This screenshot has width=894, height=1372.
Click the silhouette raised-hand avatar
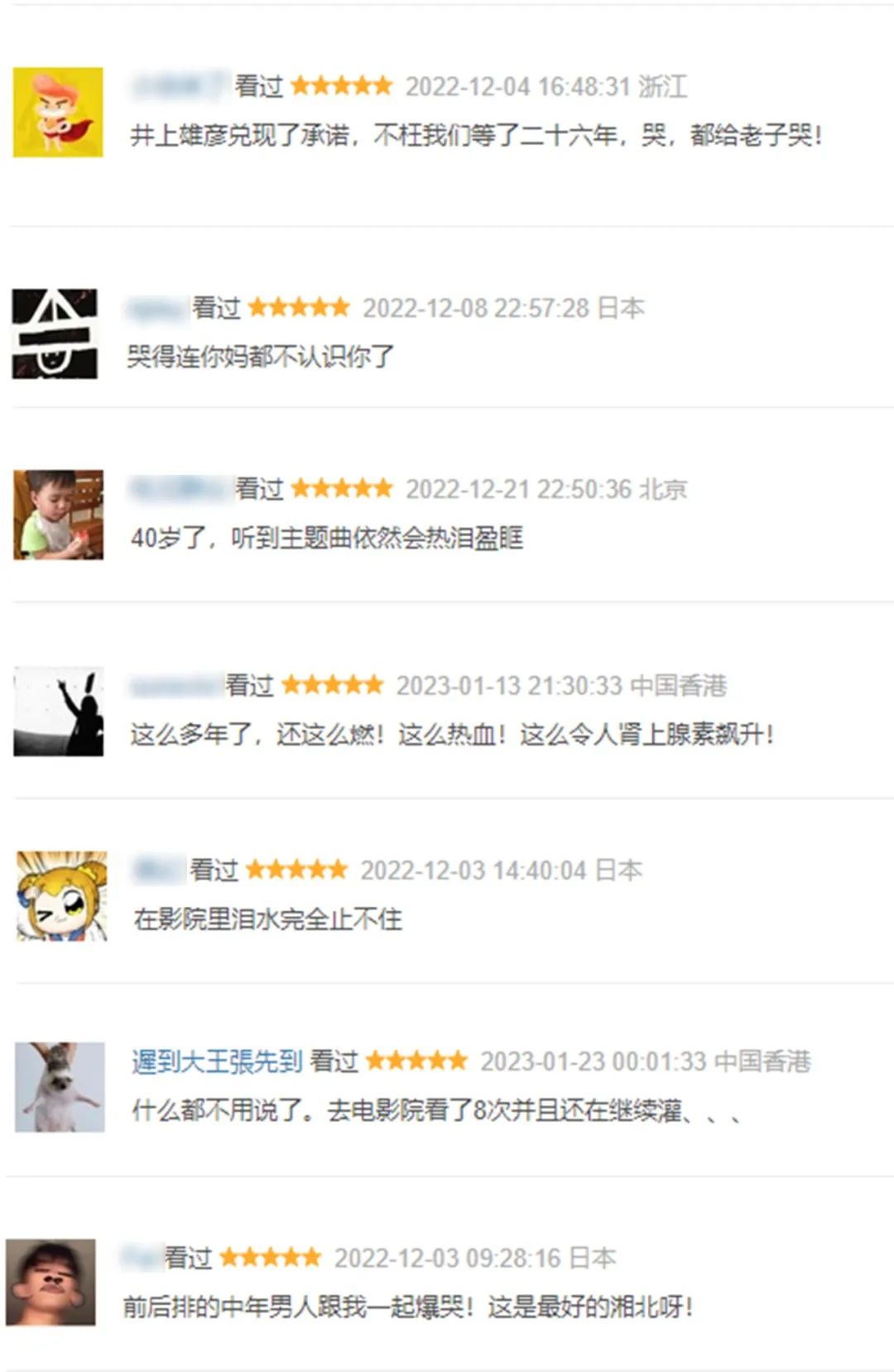(x=58, y=712)
